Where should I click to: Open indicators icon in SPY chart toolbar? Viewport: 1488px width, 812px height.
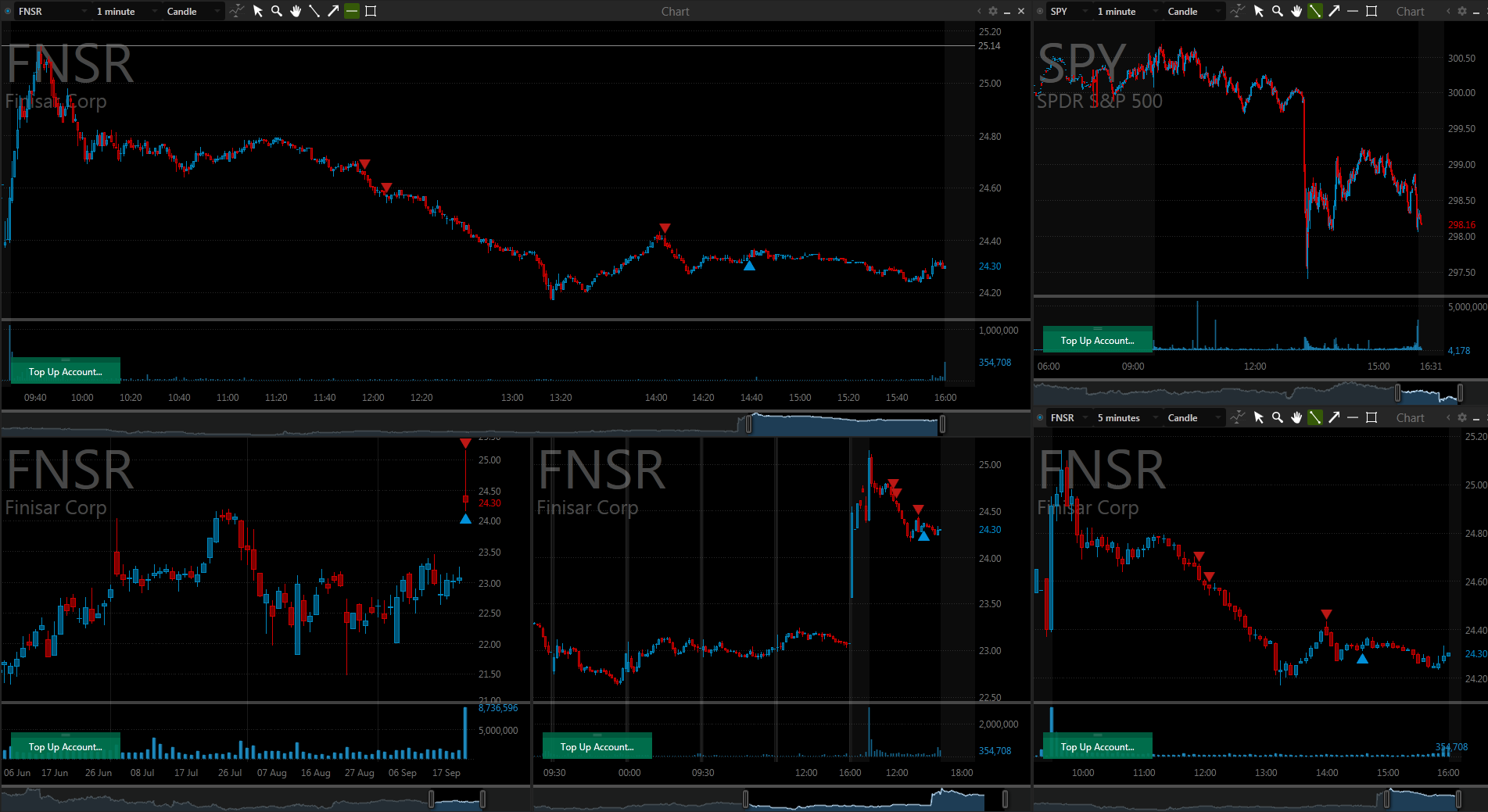point(1237,11)
